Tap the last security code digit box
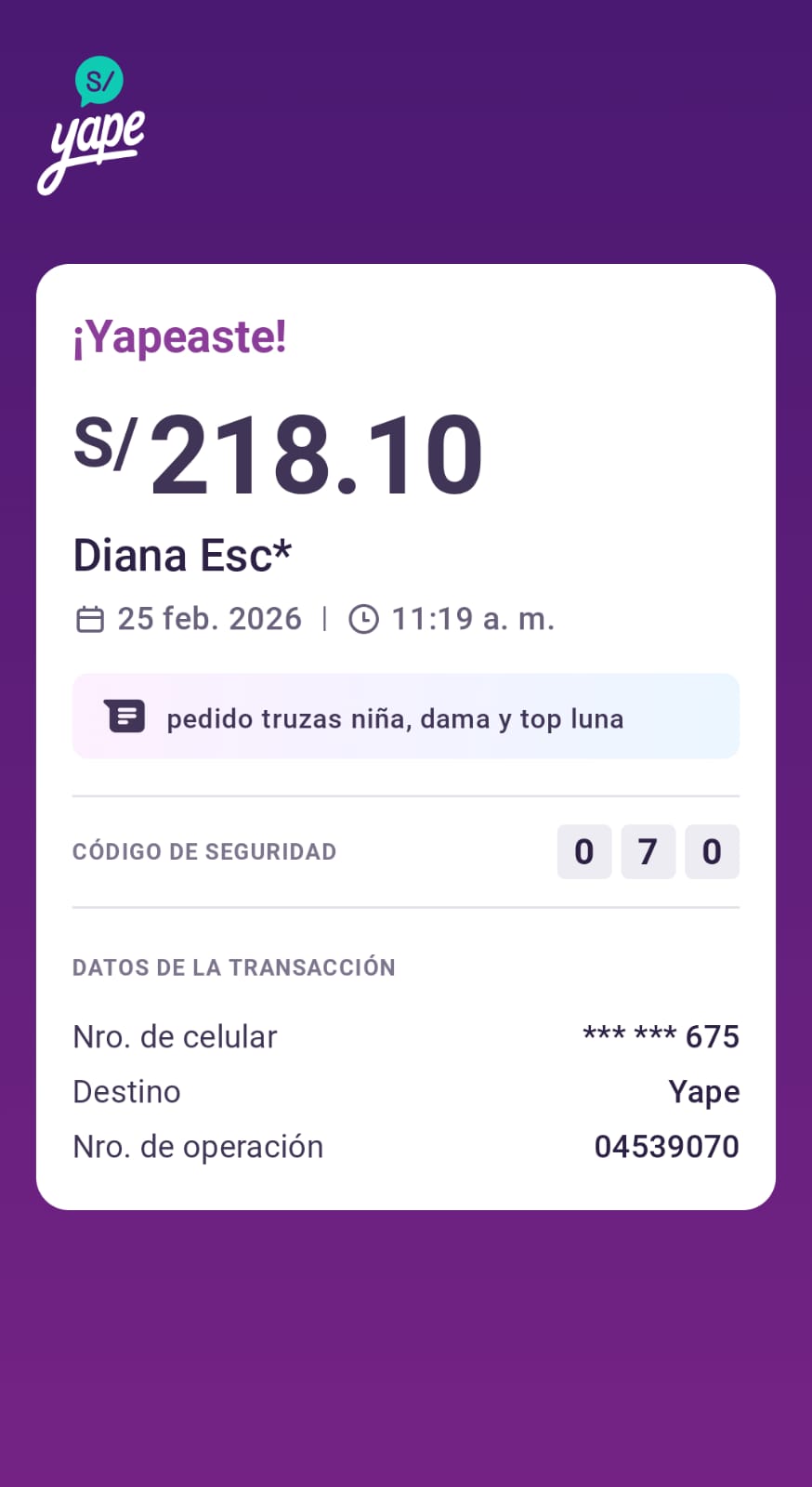 point(712,851)
